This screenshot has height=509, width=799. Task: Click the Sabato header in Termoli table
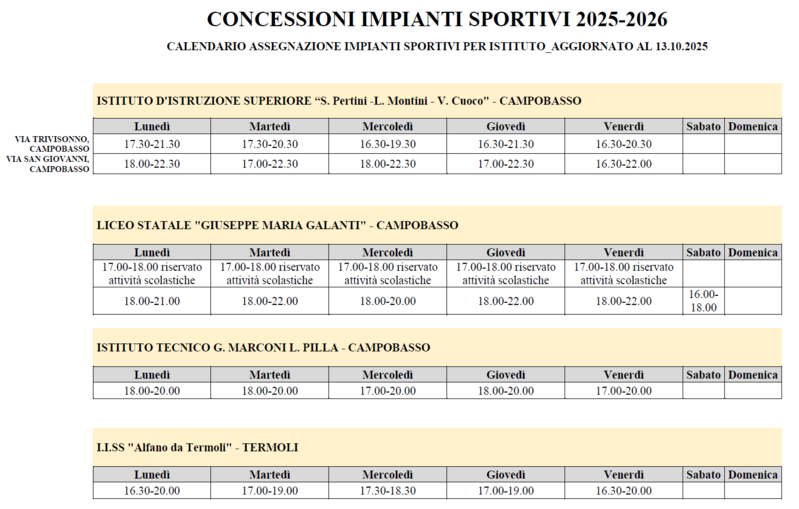pyautogui.click(x=703, y=474)
